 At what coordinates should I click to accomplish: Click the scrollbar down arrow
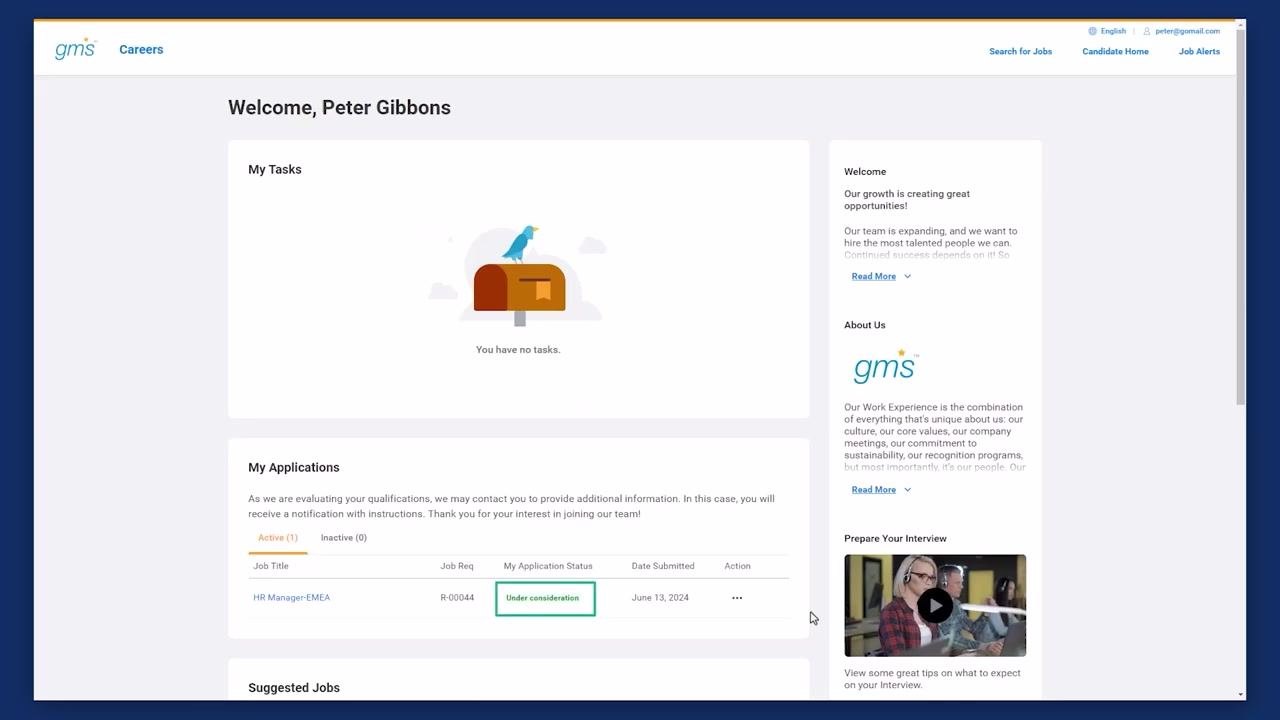(1241, 694)
